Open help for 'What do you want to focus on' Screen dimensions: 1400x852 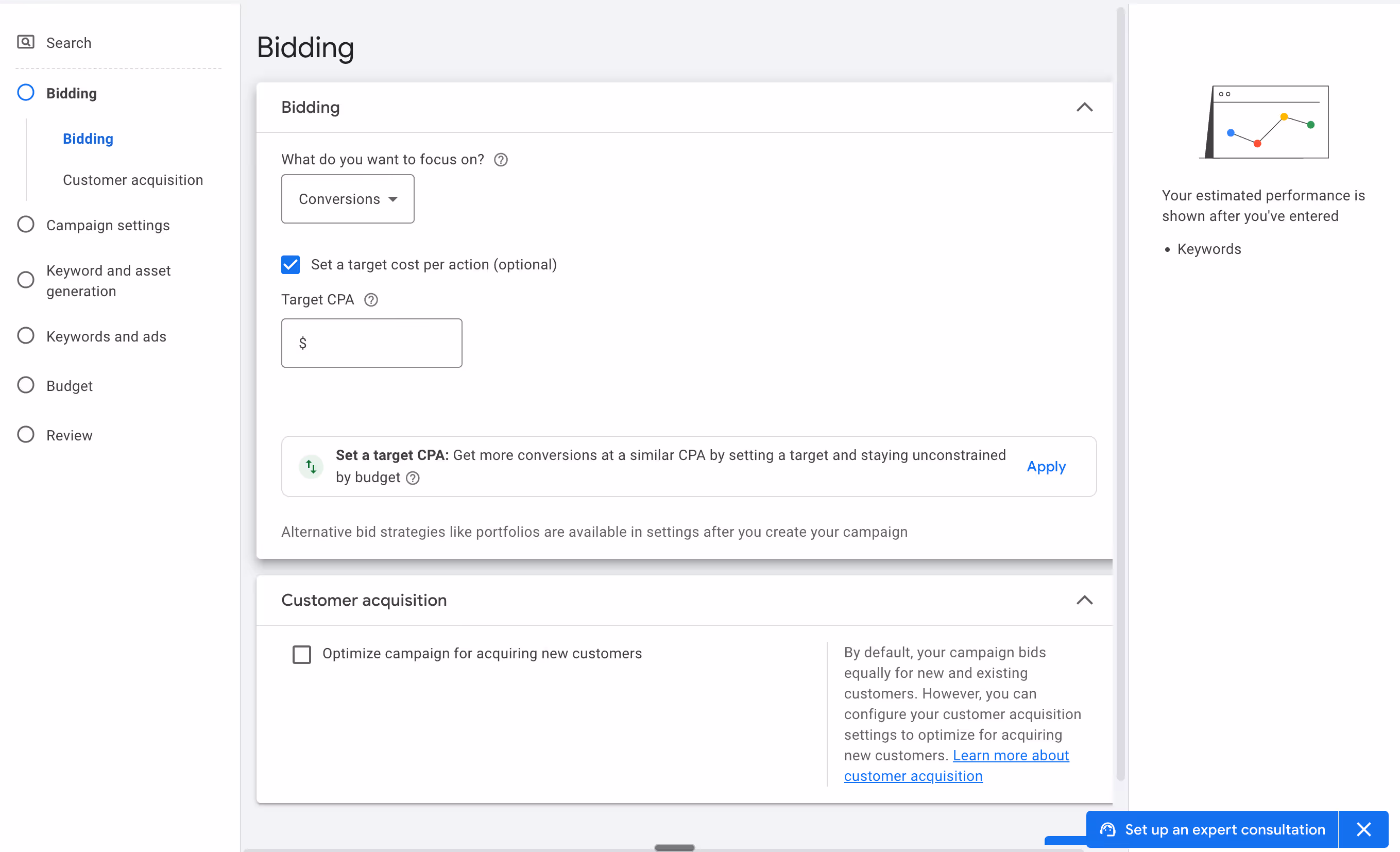click(x=501, y=160)
